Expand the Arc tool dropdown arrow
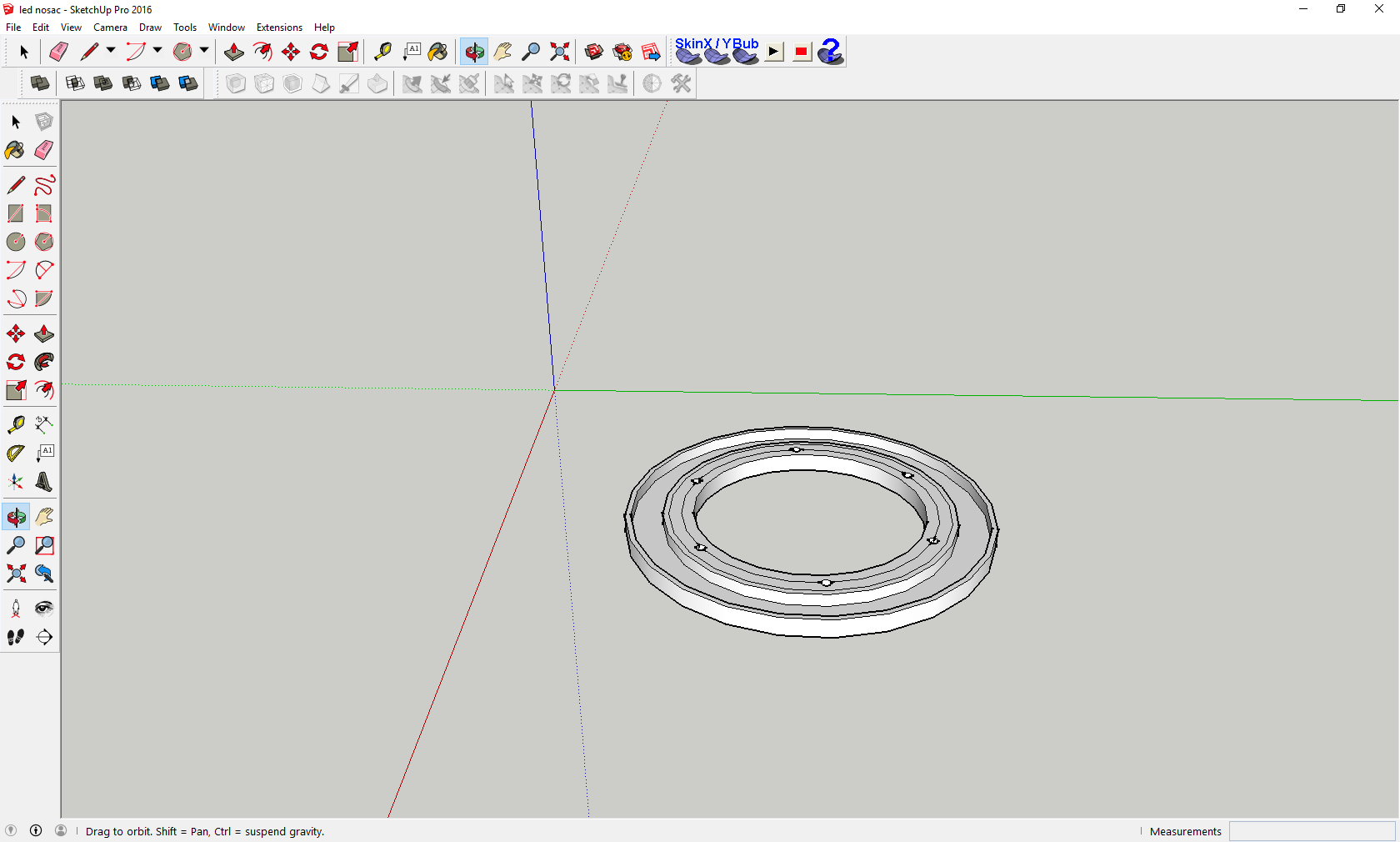The height and width of the screenshot is (842, 1400). pyautogui.click(x=157, y=51)
